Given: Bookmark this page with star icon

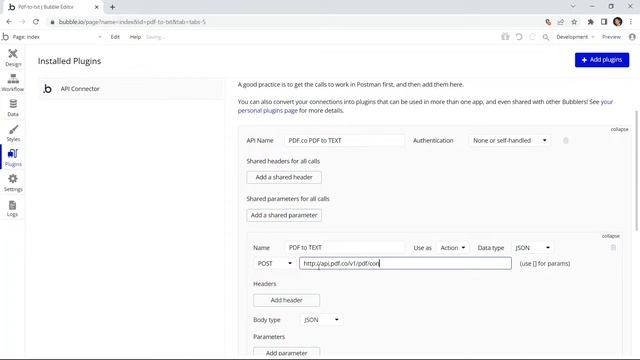Looking at the screenshot, I should click(574, 22).
